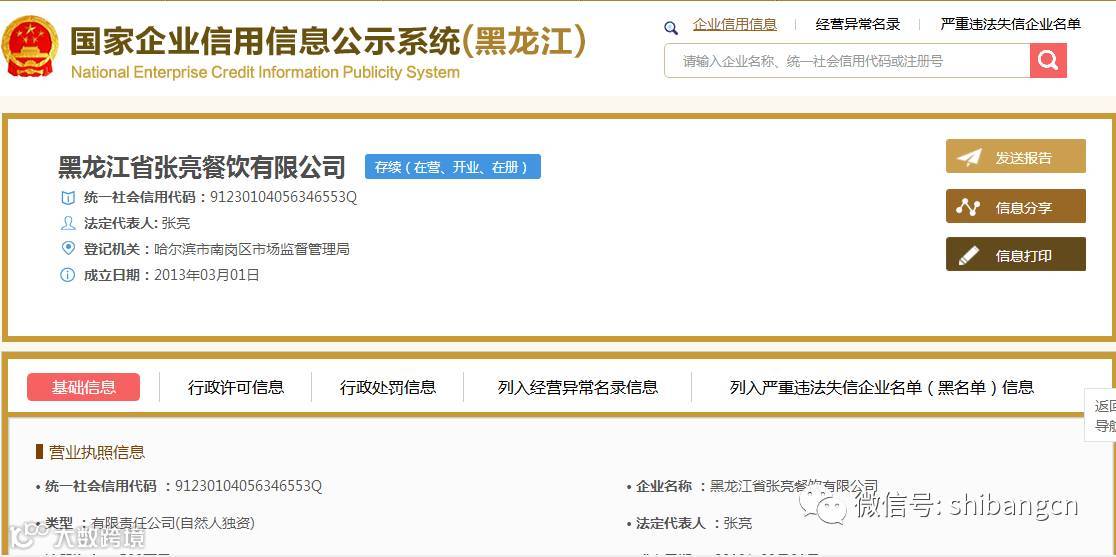The width and height of the screenshot is (1116, 557).
Task: Click the 信息打印 button
Action: 1016,254
